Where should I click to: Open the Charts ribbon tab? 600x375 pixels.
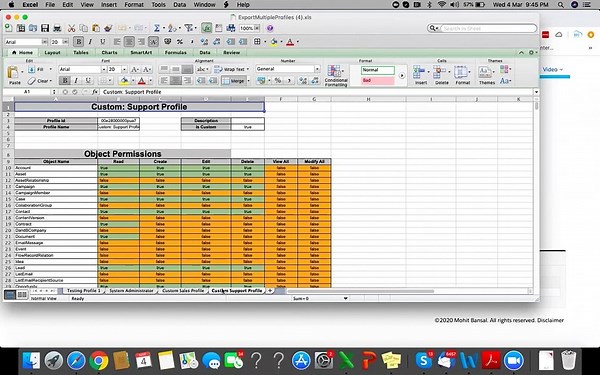[109, 52]
